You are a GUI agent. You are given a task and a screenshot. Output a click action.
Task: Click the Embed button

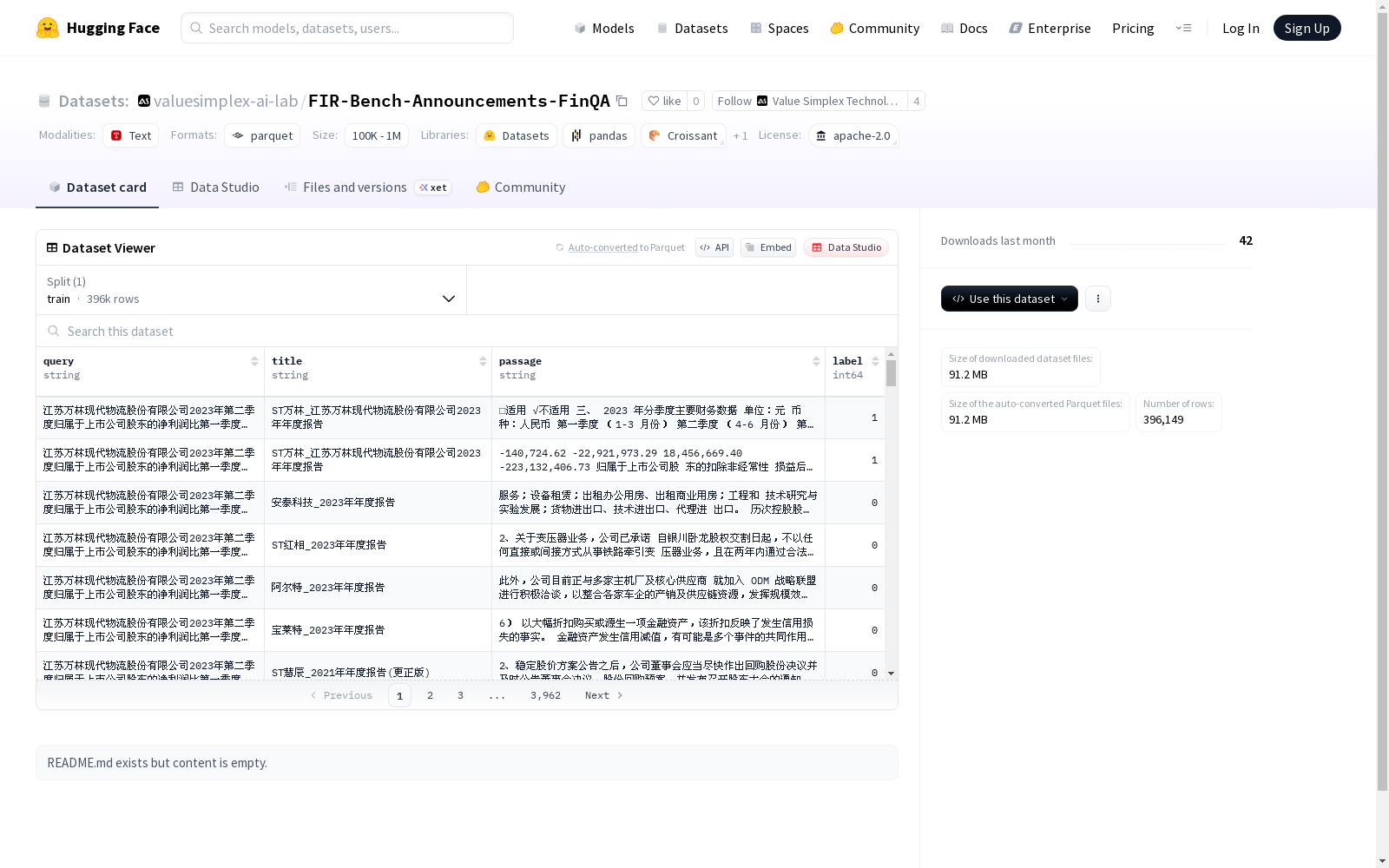(x=768, y=247)
